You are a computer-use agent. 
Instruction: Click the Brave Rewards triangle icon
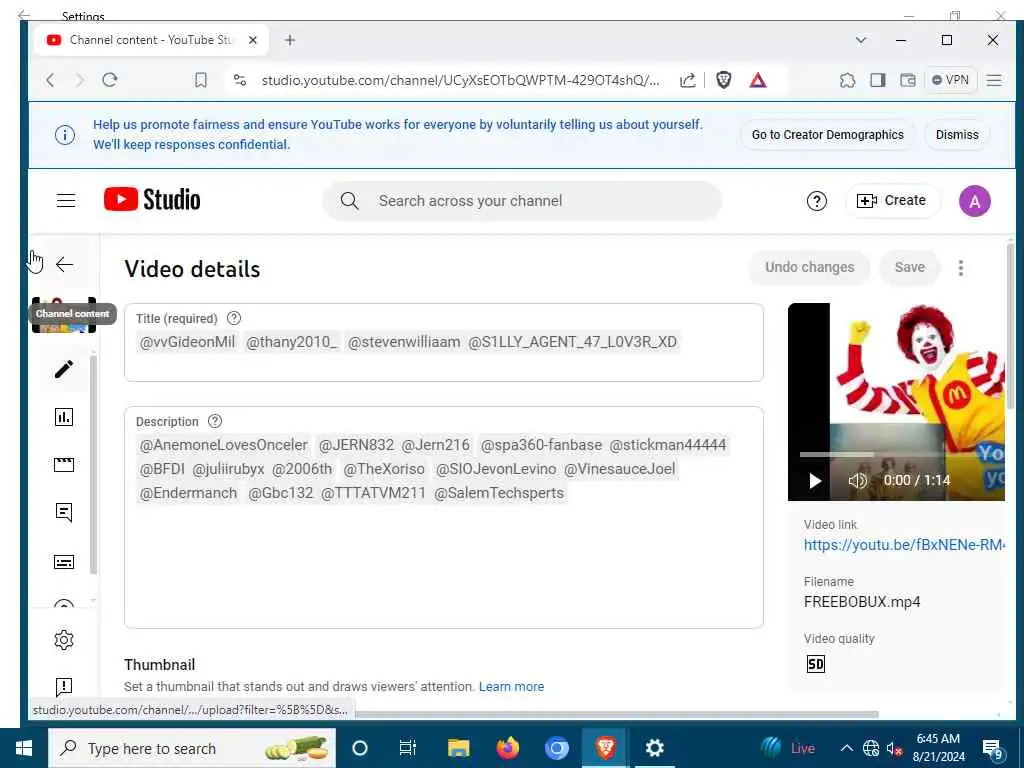(758, 80)
